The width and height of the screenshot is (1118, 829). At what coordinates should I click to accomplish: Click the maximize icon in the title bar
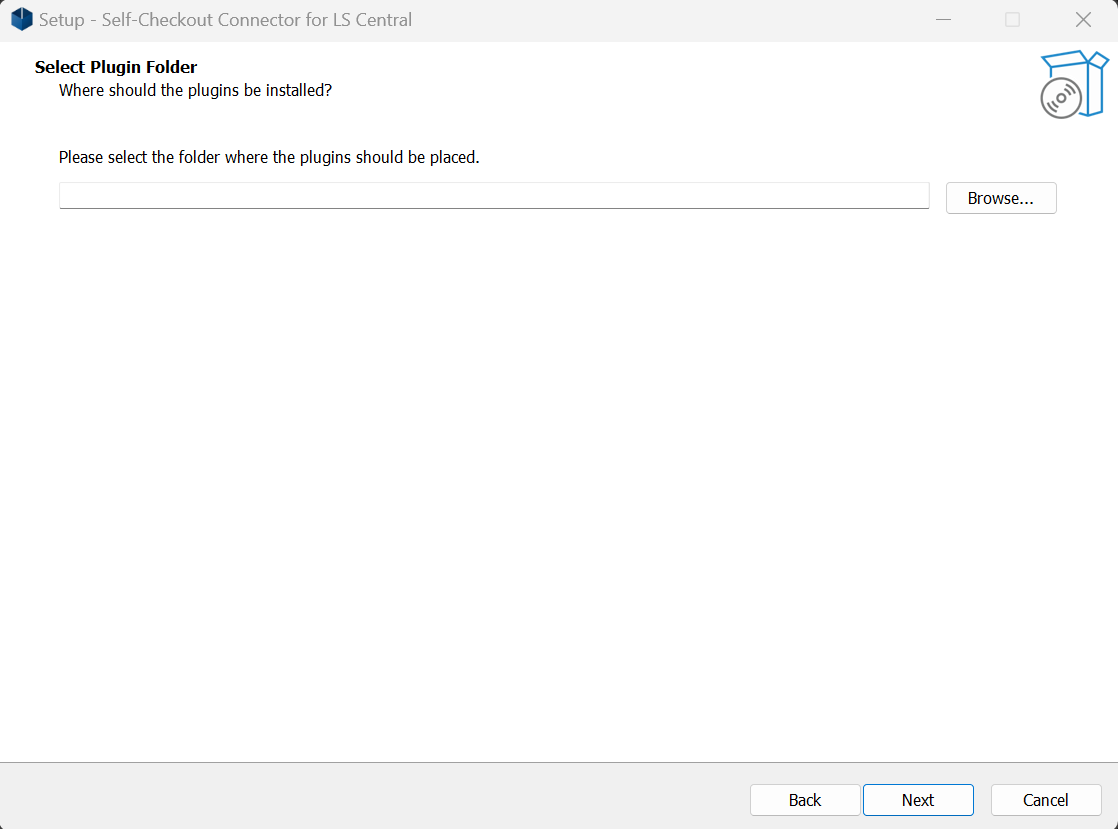[x=1012, y=19]
